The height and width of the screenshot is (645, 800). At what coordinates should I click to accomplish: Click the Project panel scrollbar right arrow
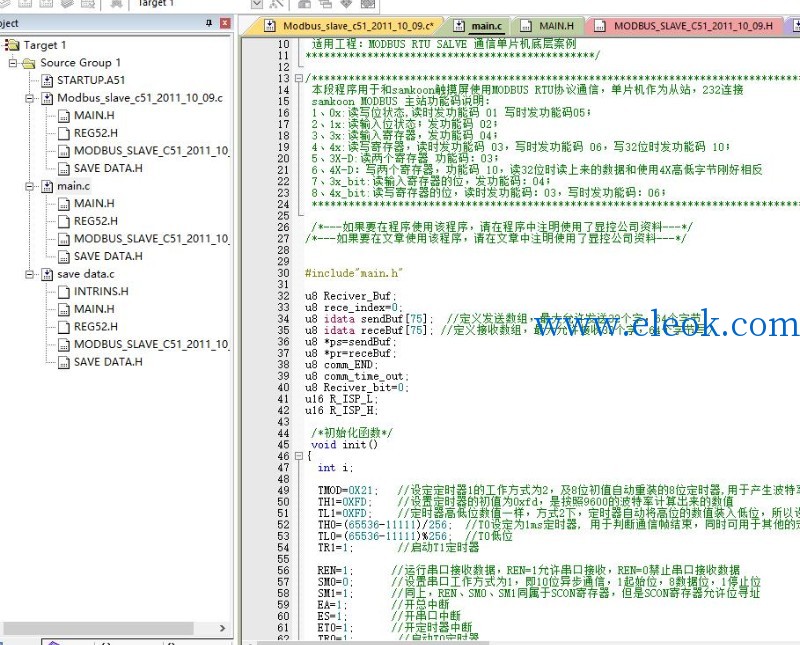click(222, 628)
